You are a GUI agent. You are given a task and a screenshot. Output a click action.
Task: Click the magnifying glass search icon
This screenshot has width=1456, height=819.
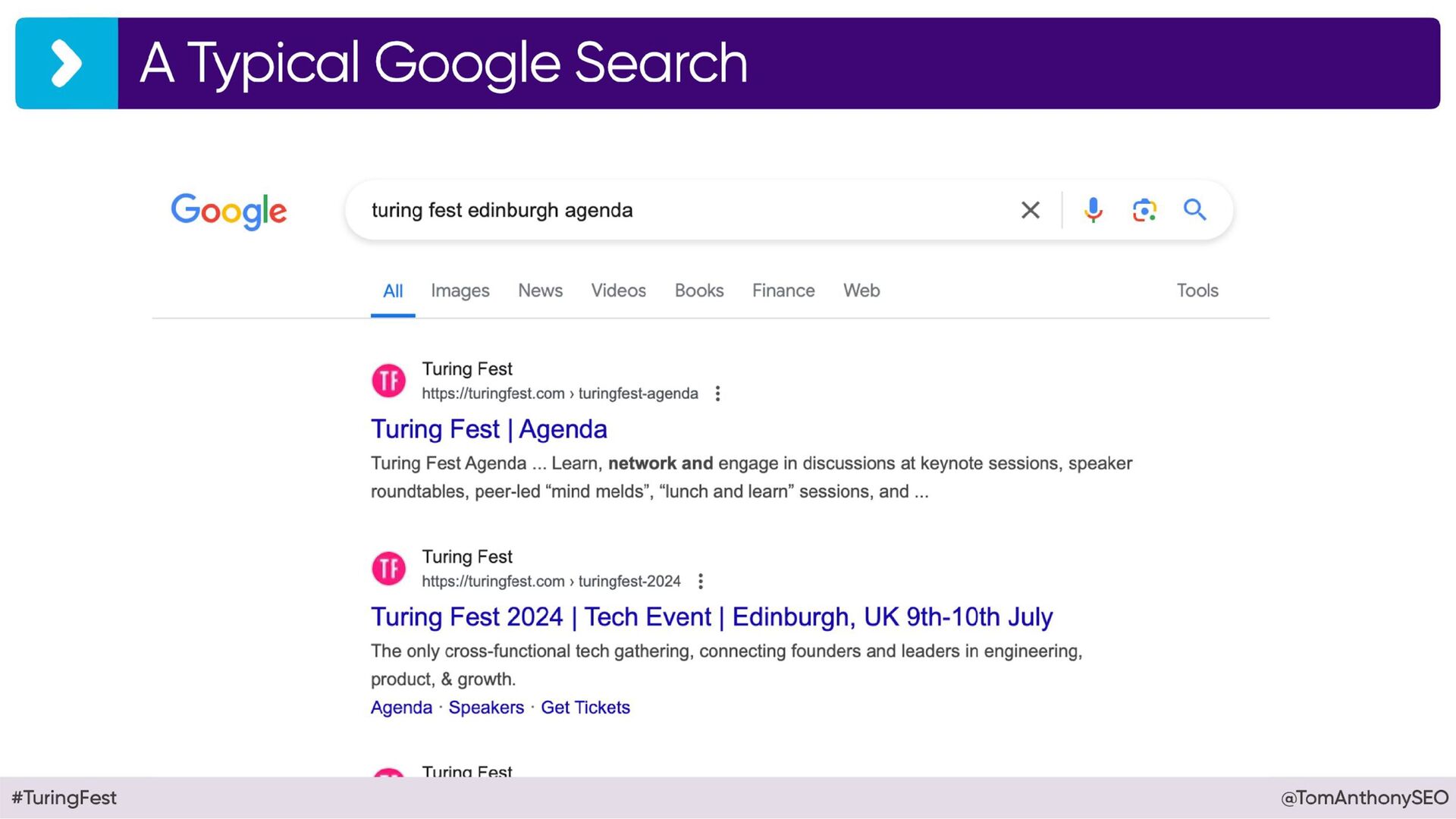pyautogui.click(x=1194, y=209)
